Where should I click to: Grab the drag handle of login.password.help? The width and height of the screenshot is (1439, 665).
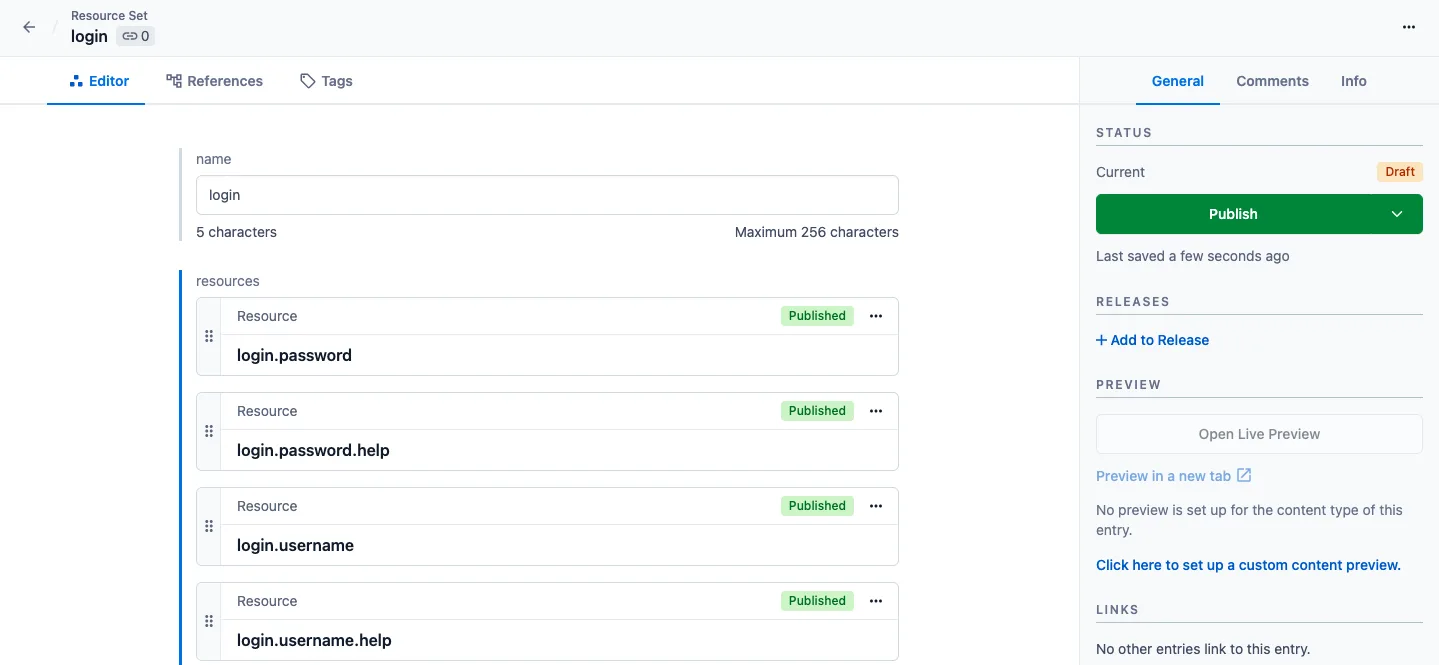(x=209, y=431)
